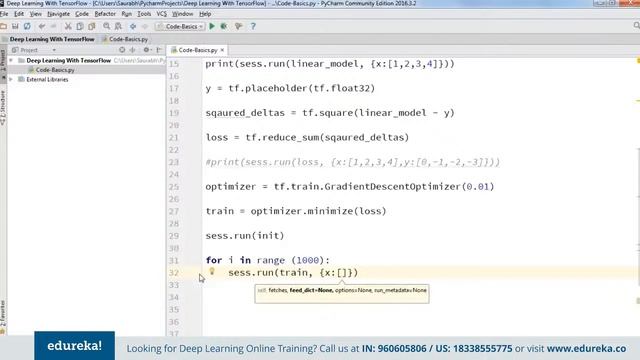The width and height of the screenshot is (640, 360).
Task: Click the 'y = tf.placeholder(tf.float32)' line
Action: [290, 89]
